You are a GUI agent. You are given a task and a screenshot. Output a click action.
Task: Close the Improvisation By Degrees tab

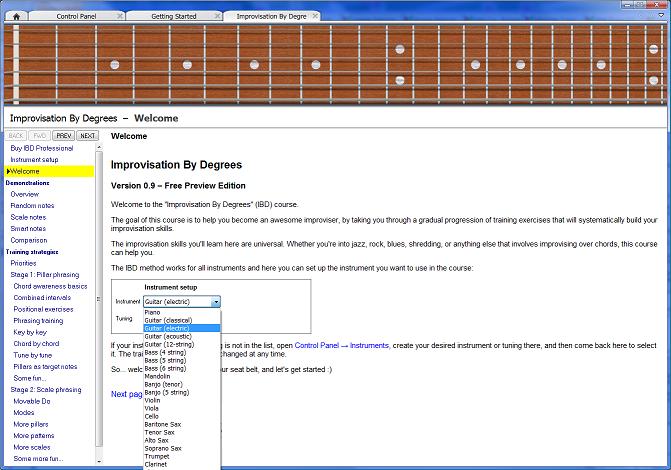coord(315,16)
